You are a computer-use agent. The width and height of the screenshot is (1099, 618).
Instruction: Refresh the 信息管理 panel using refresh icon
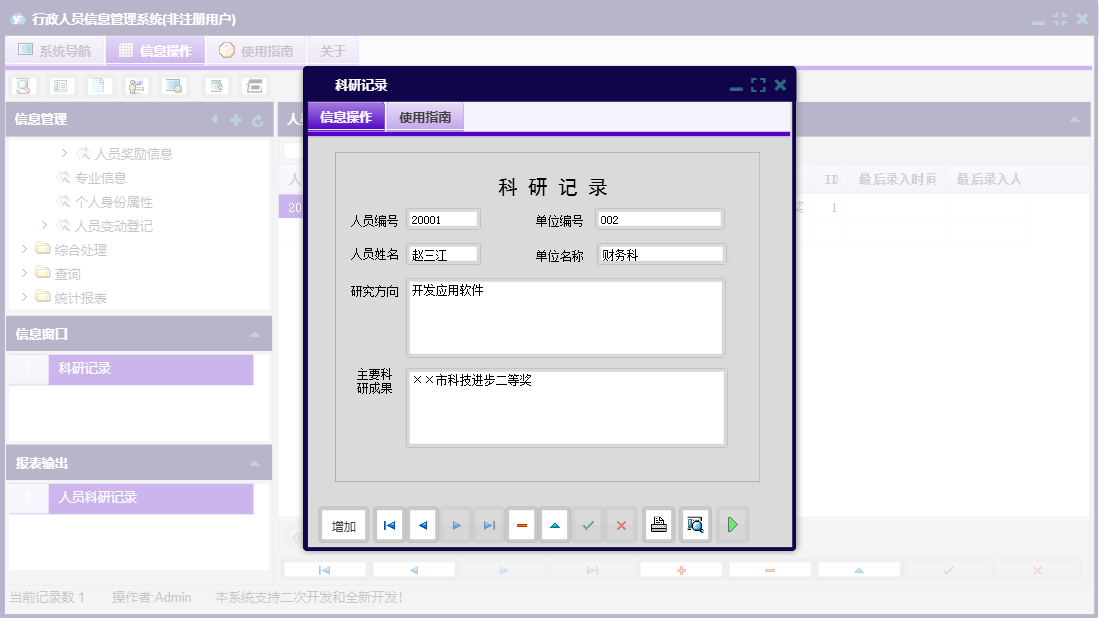[259, 119]
